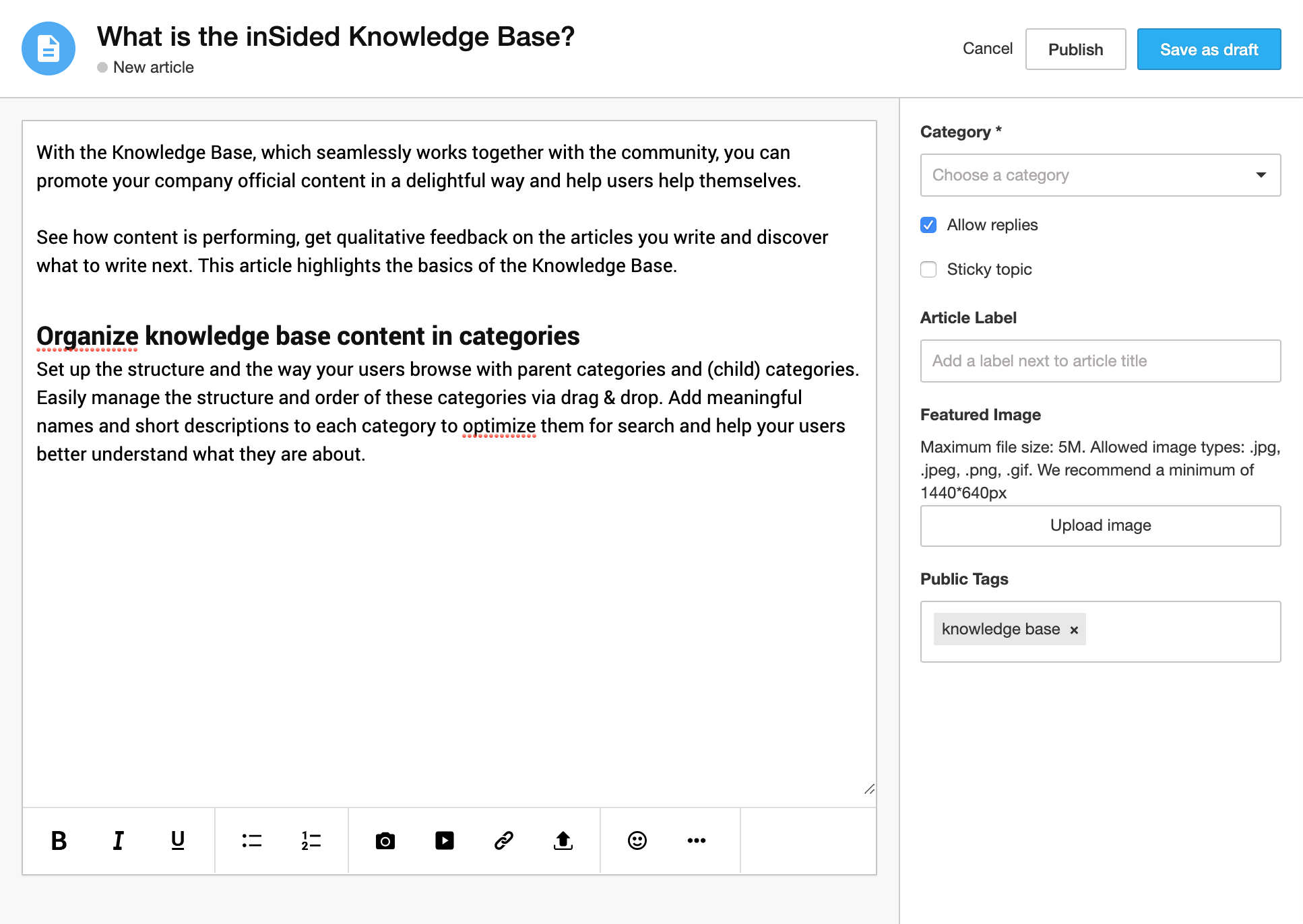Click the 'knowledge base' tag chip text
The image size is (1303, 924).
tap(1000, 629)
